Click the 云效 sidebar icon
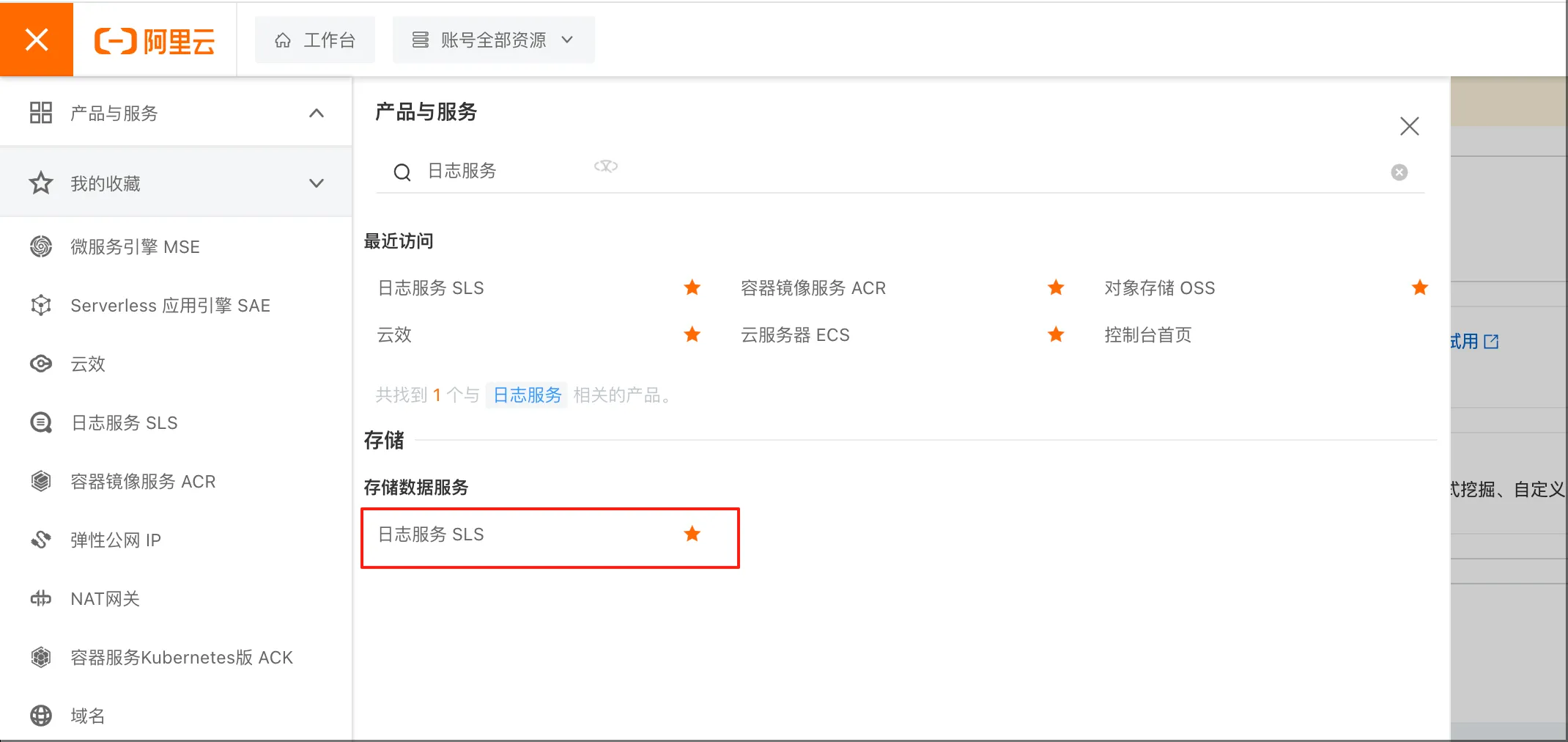 point(41,364)
